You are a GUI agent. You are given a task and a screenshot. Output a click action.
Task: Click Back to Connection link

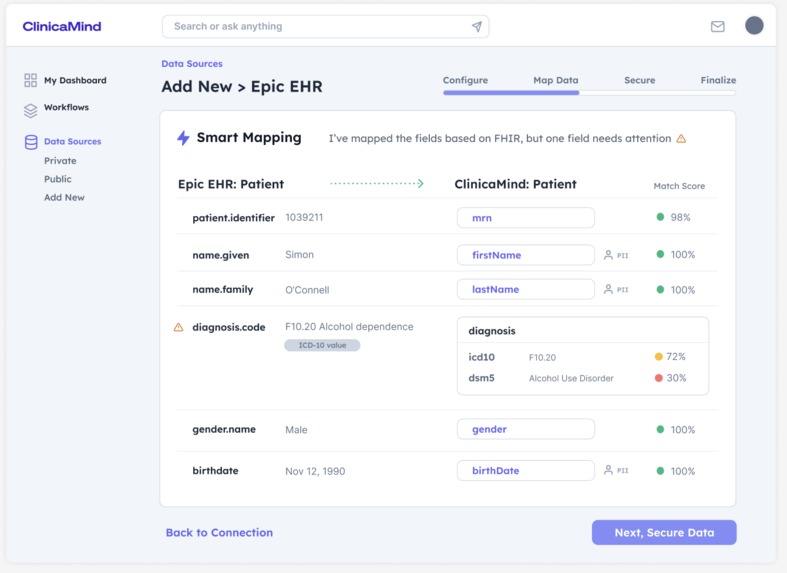(219, 532)
